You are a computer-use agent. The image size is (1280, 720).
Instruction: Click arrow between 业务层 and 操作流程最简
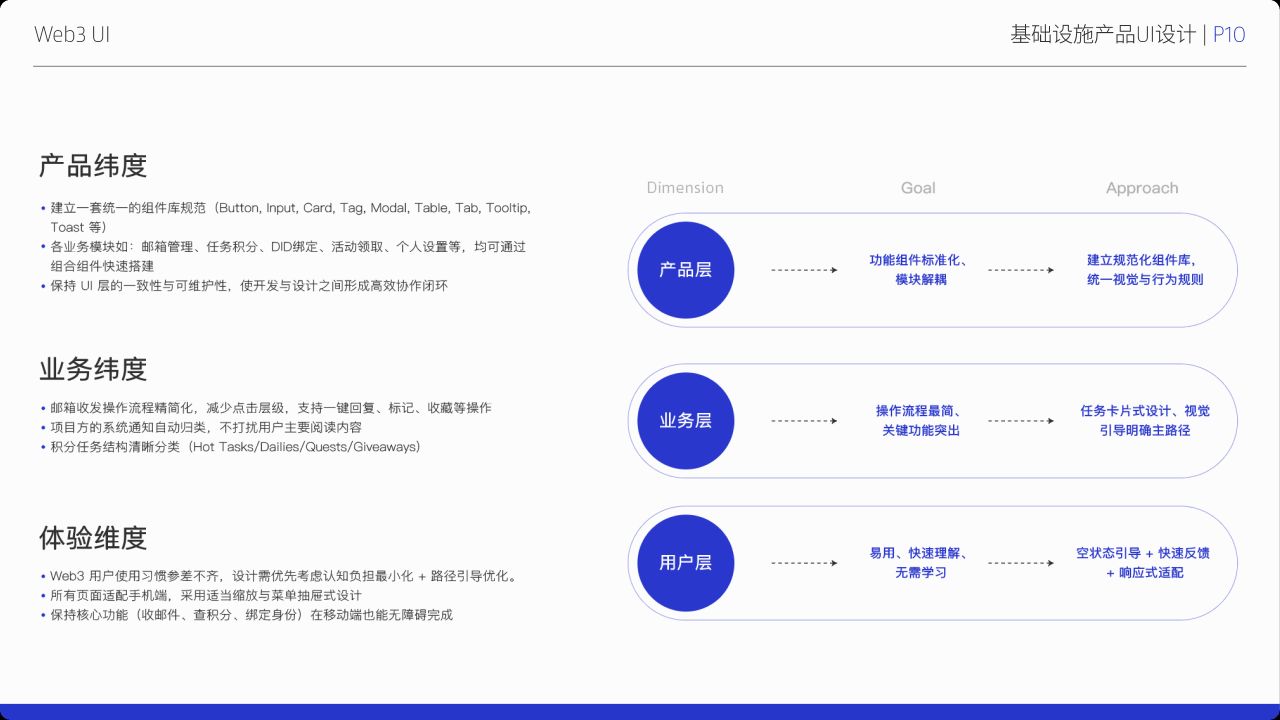805,421
